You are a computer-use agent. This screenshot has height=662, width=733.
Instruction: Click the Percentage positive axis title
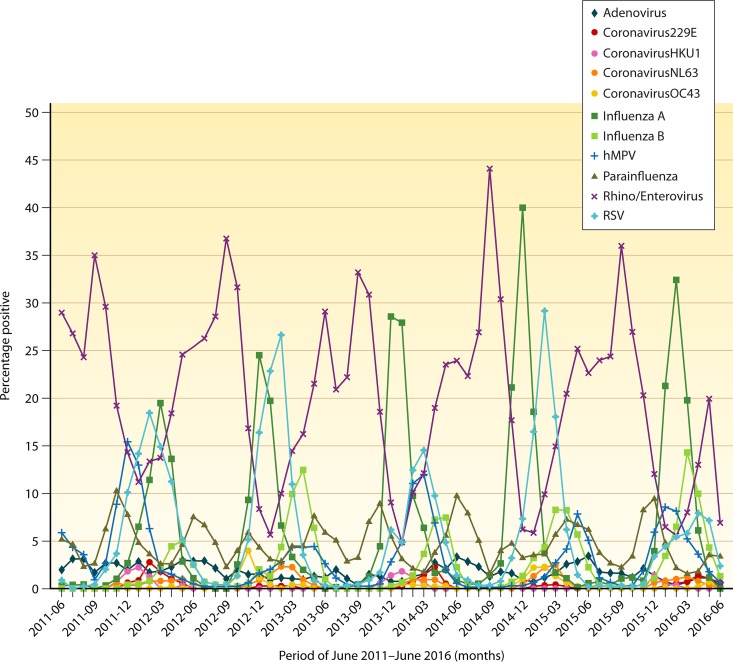coord(5,345)
